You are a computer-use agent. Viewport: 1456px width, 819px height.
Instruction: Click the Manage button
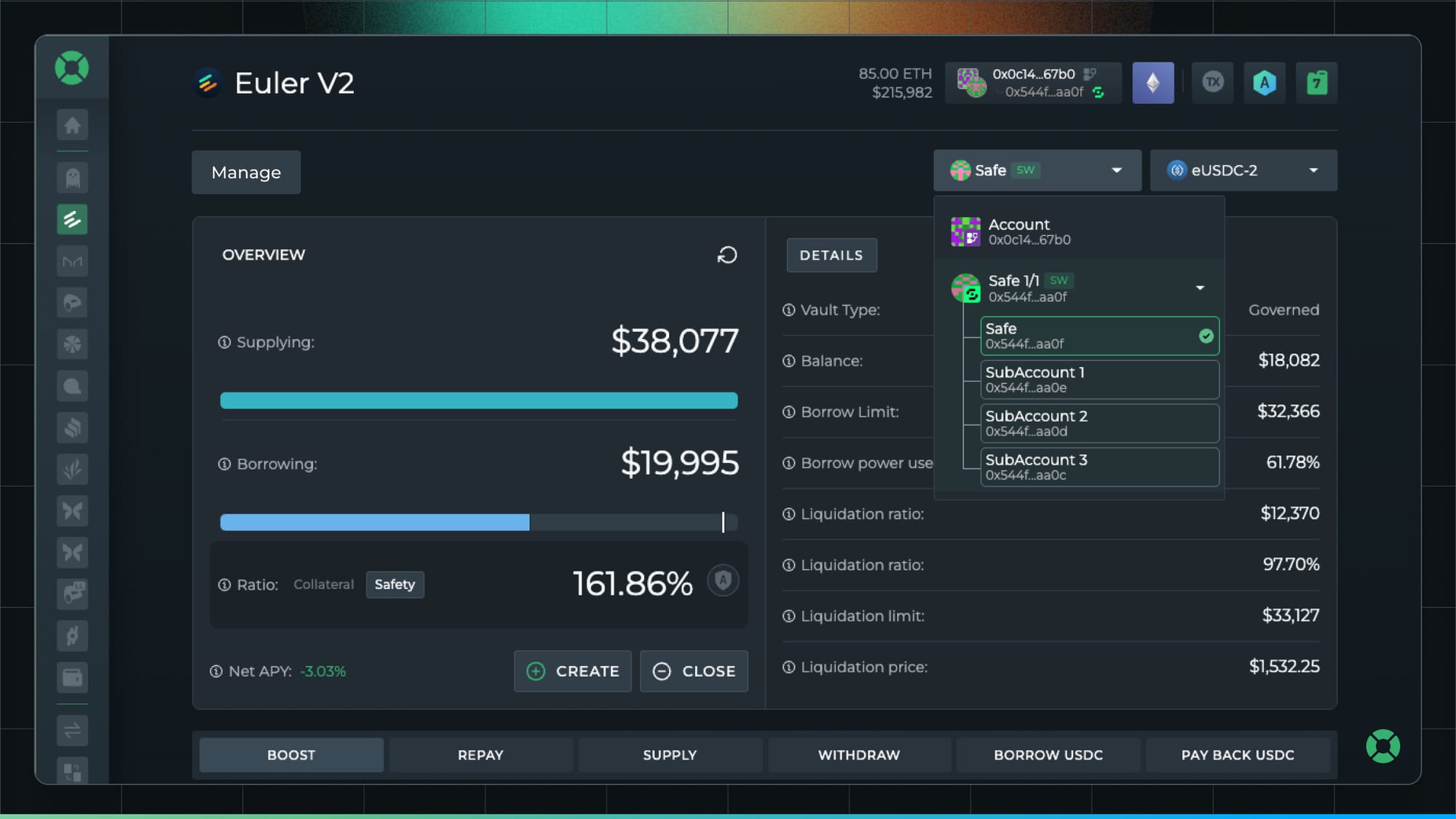[246, 173]
